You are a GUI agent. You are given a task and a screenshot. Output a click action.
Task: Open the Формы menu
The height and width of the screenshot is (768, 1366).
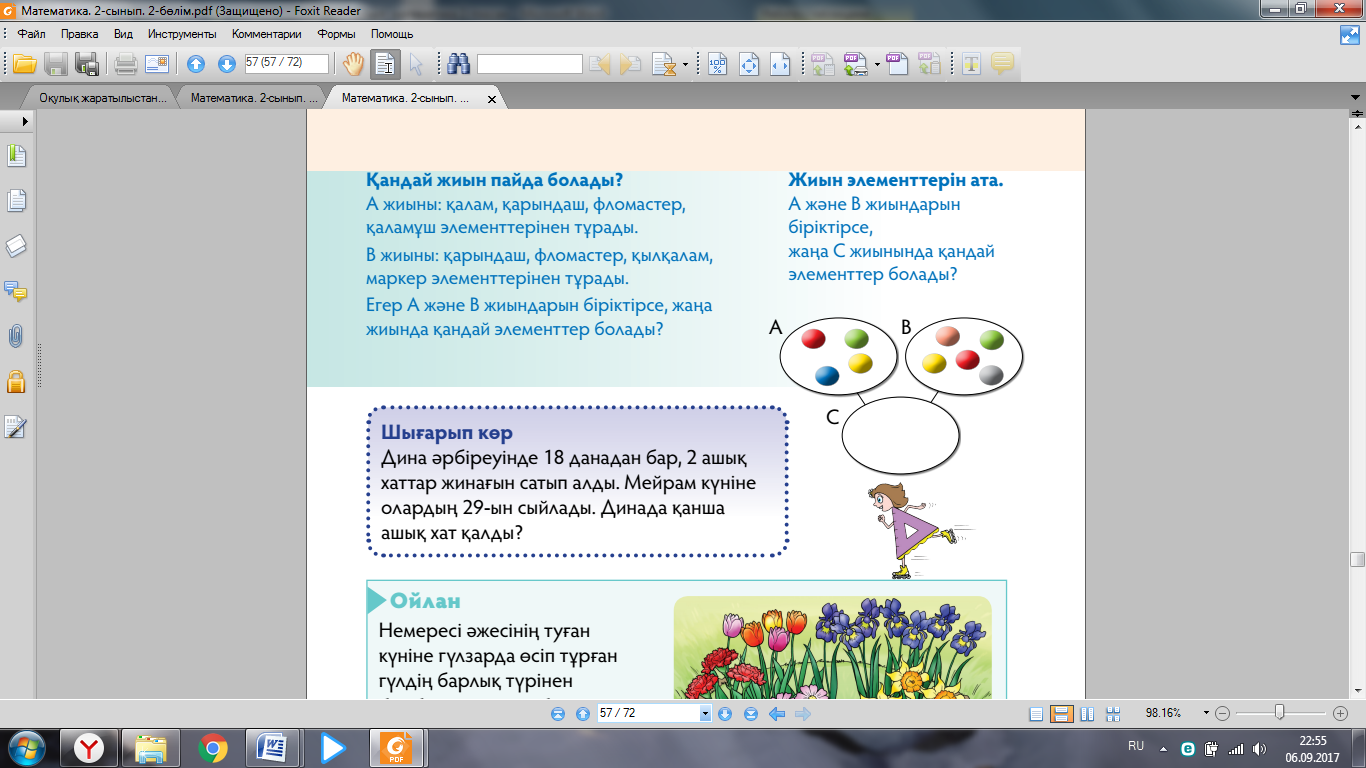click(x=337, y=34)
